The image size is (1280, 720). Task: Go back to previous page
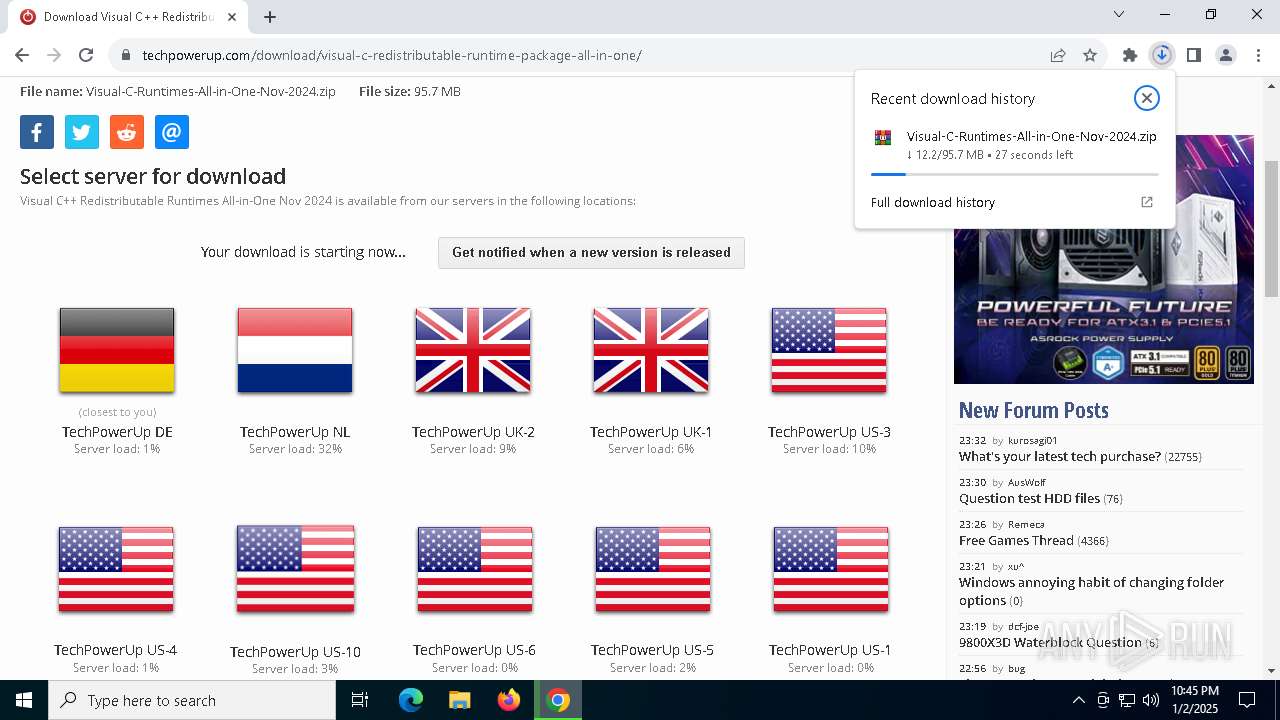pos(22,55)
